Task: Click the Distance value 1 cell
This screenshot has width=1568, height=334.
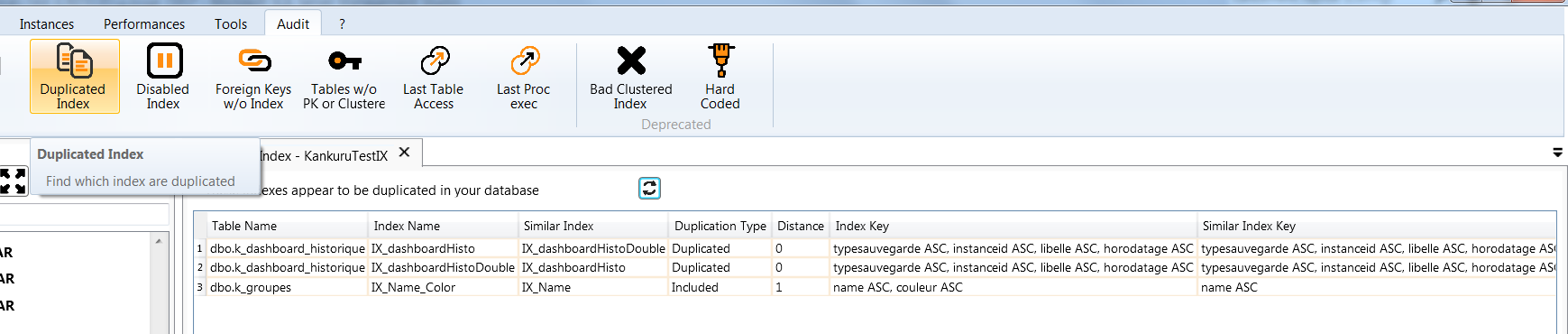Action: (x=801, y=287)
